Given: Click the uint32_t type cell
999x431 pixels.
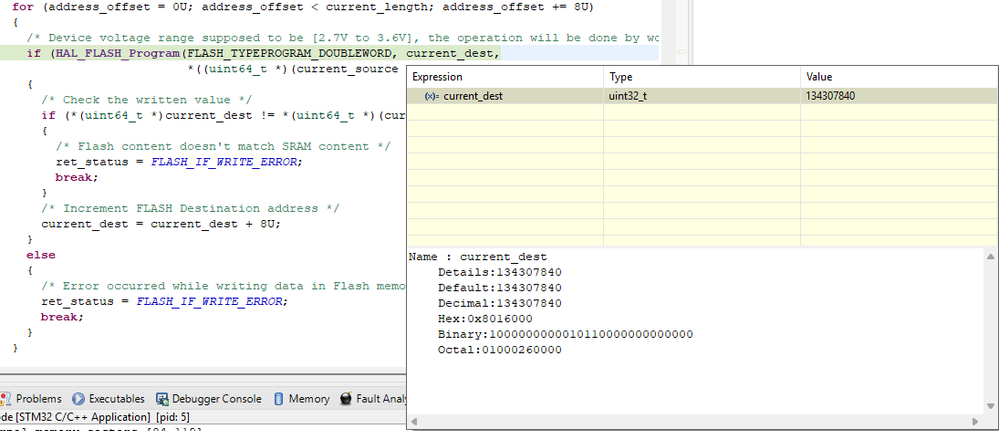Looking at the screenshot, I should 701,96.
